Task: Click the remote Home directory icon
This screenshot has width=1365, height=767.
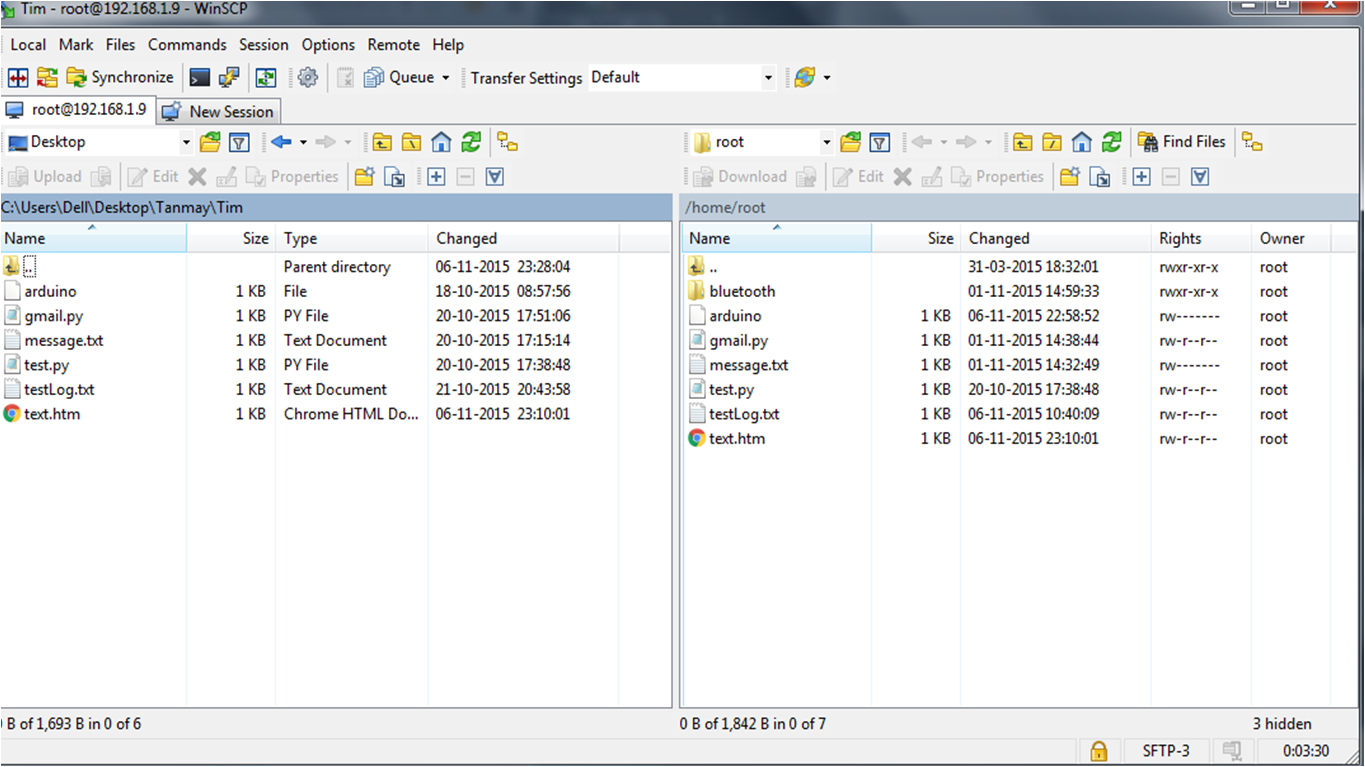Action: pyautogui.click(x=1081, y=142)
